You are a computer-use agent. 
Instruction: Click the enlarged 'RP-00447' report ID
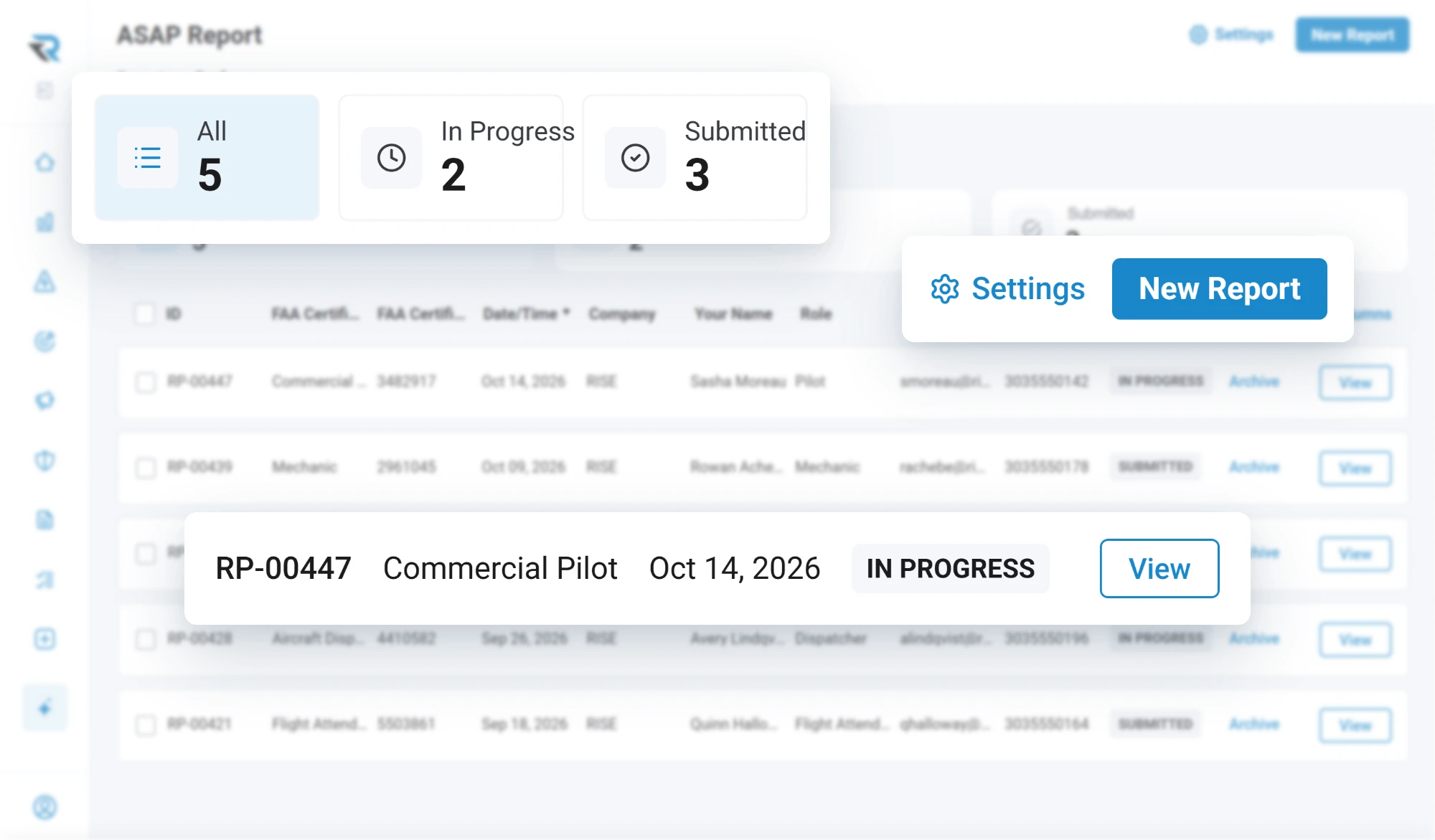coord(283,568)
